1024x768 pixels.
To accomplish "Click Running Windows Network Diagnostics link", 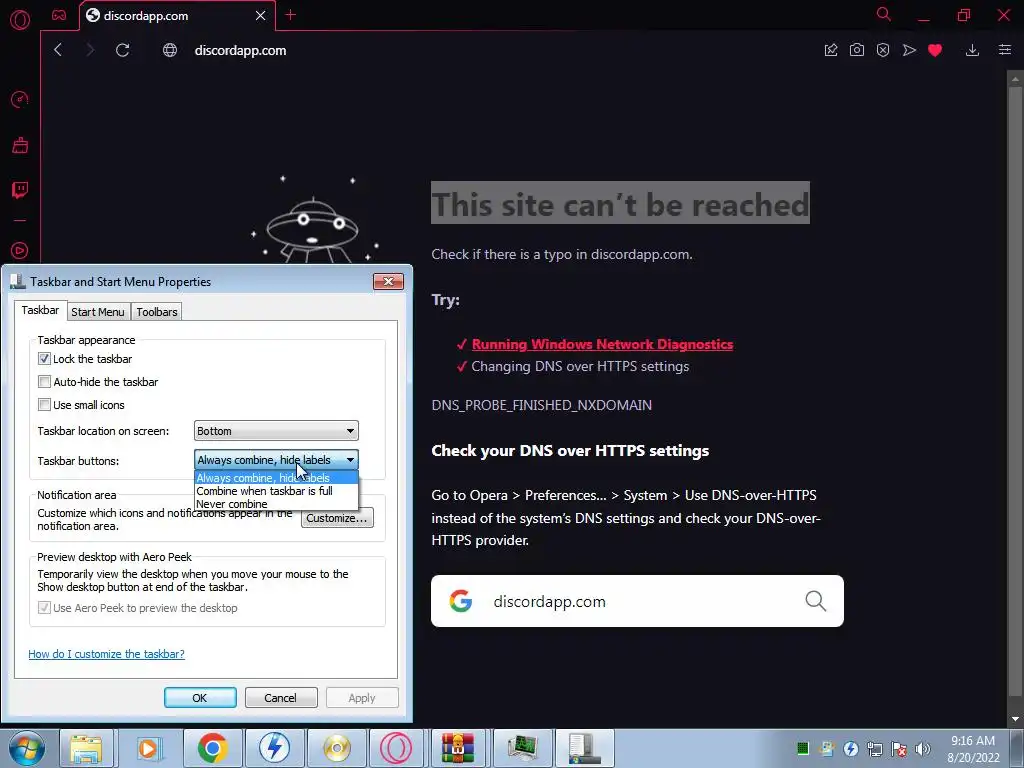I will 602,344.
